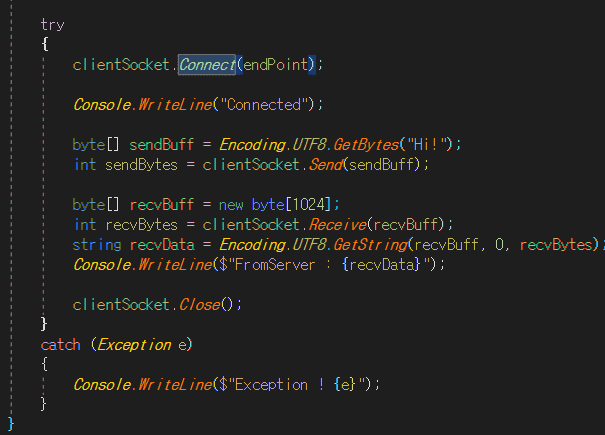Click the 1024 array size value
This screenshot has height=435, width=605.
click(x=309, y=205)
